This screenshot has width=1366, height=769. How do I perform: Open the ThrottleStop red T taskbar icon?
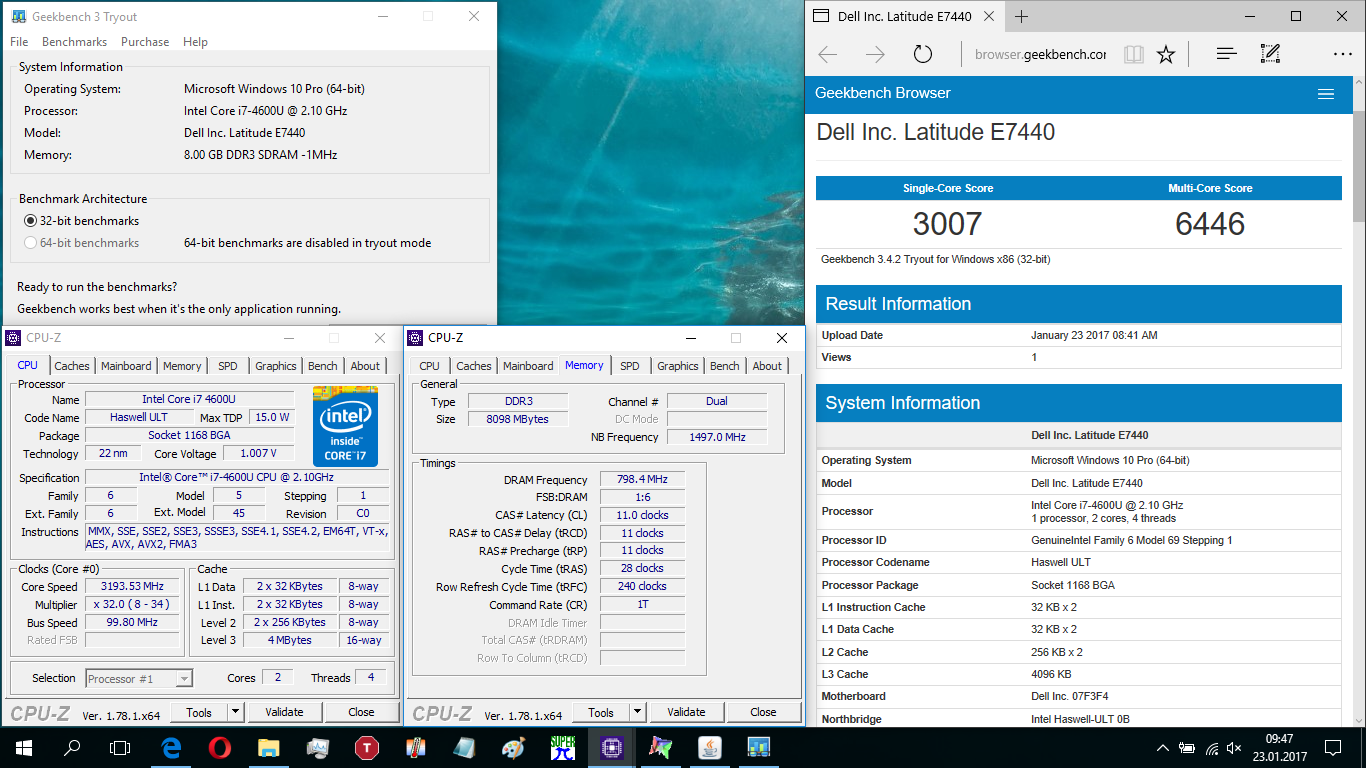coord(367,747)
